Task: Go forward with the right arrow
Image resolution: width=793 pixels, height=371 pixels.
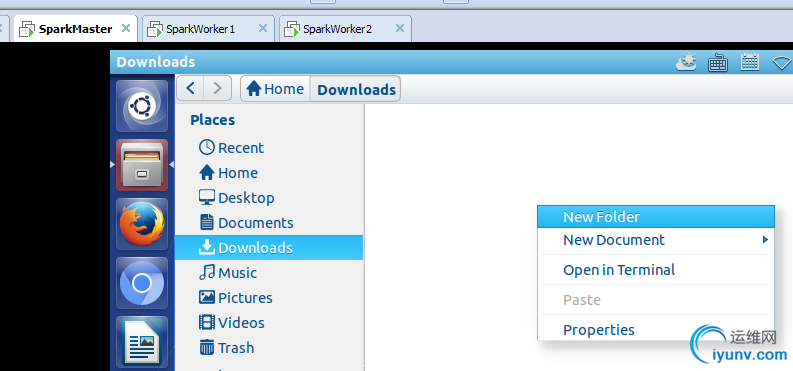Action: 217,88
